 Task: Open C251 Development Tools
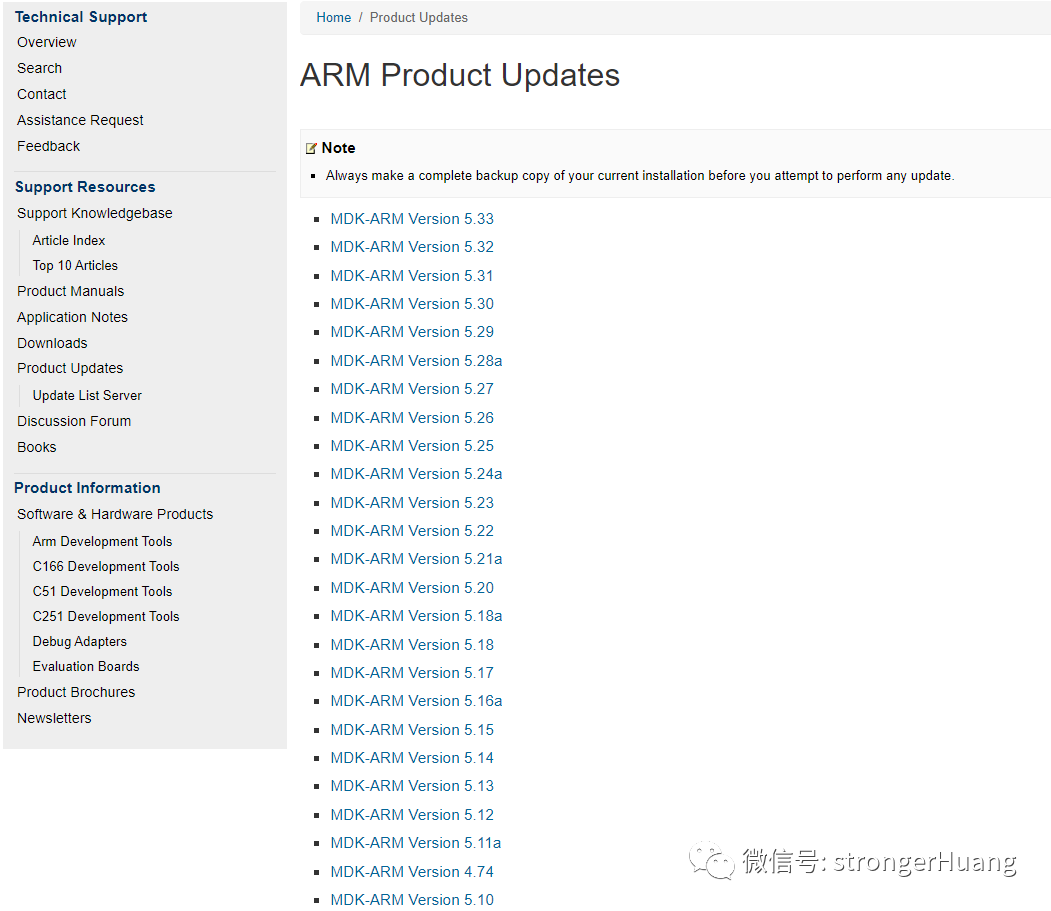[106, 616]
